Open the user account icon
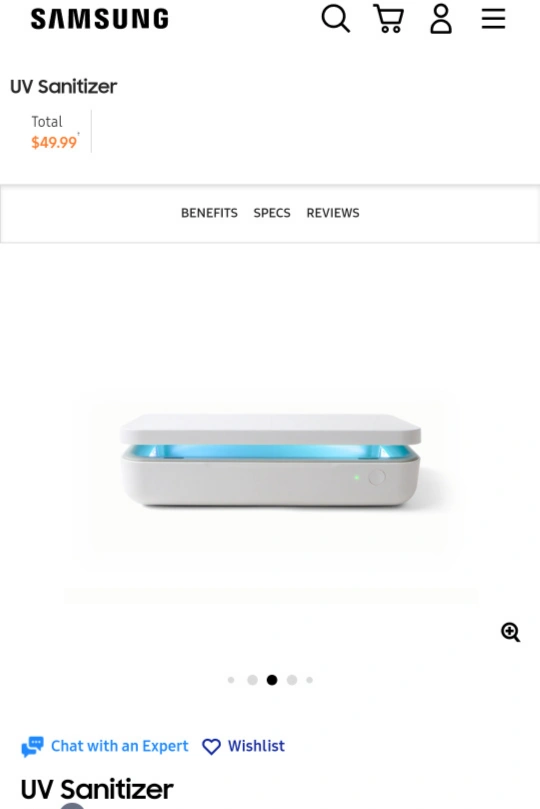The image size is (540, 809). pyautogui.click(x=441, y=19)
